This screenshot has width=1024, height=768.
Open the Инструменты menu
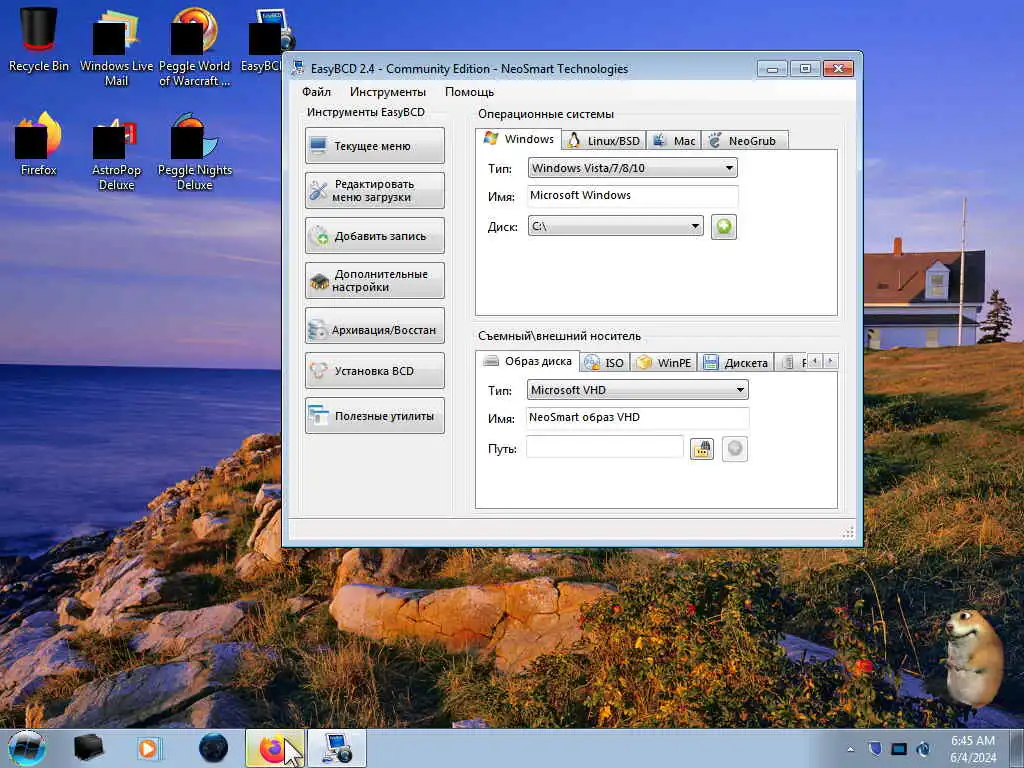point(388,92)
